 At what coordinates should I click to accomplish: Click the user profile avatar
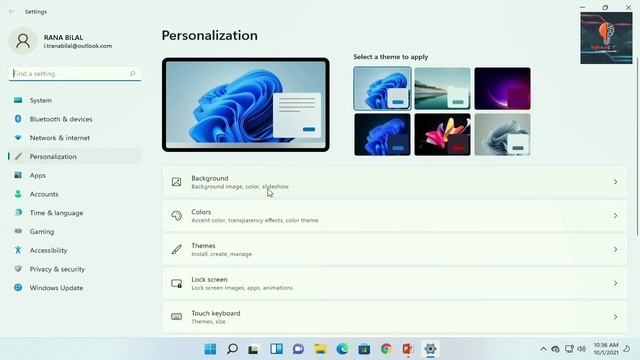pos(23,41)
